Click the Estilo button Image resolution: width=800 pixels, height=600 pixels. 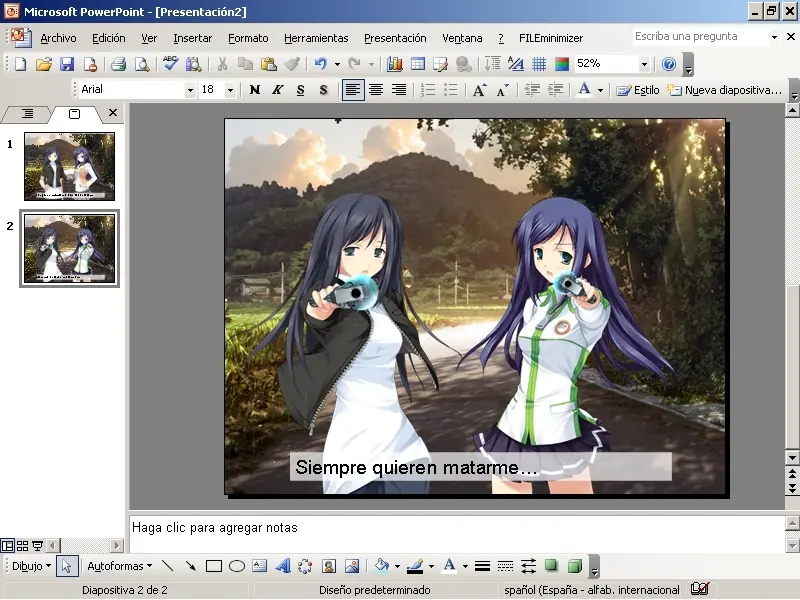(x=638, y=90)
